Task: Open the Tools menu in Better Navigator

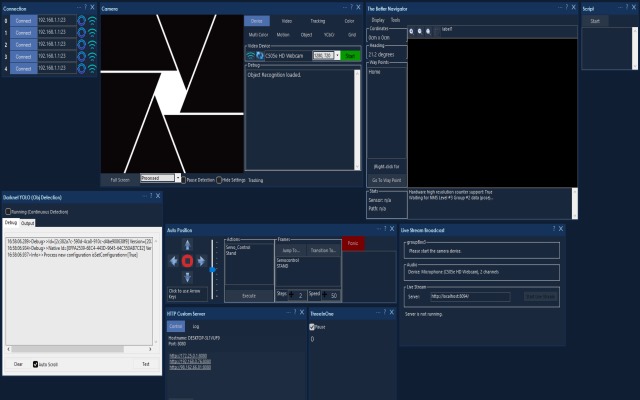Action: pyautogui.click(x=396, y=20)
